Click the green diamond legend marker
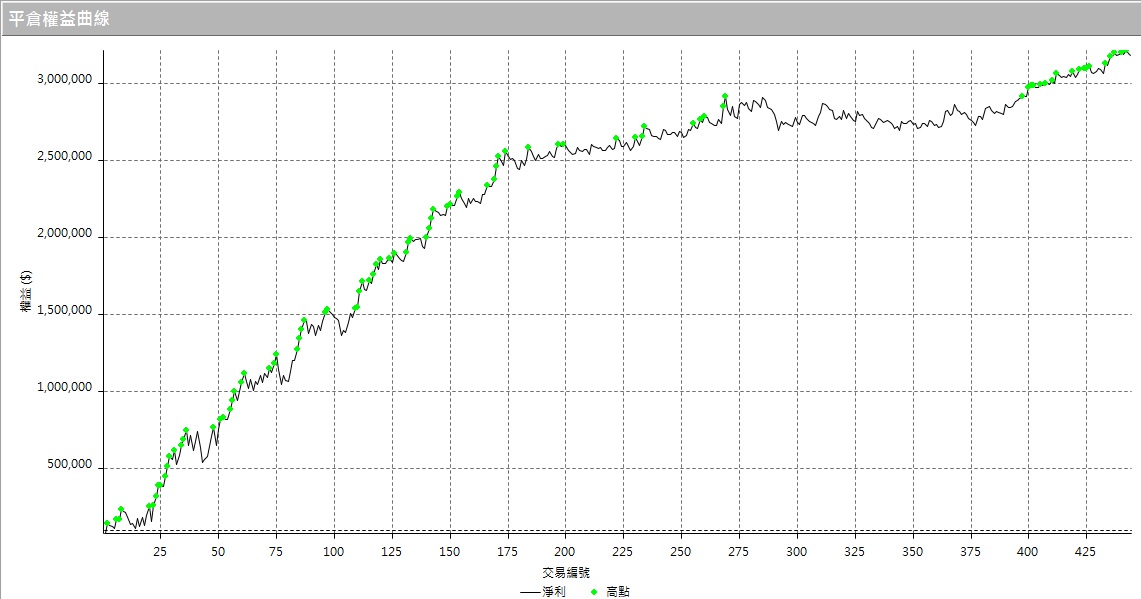 [594, 592]
